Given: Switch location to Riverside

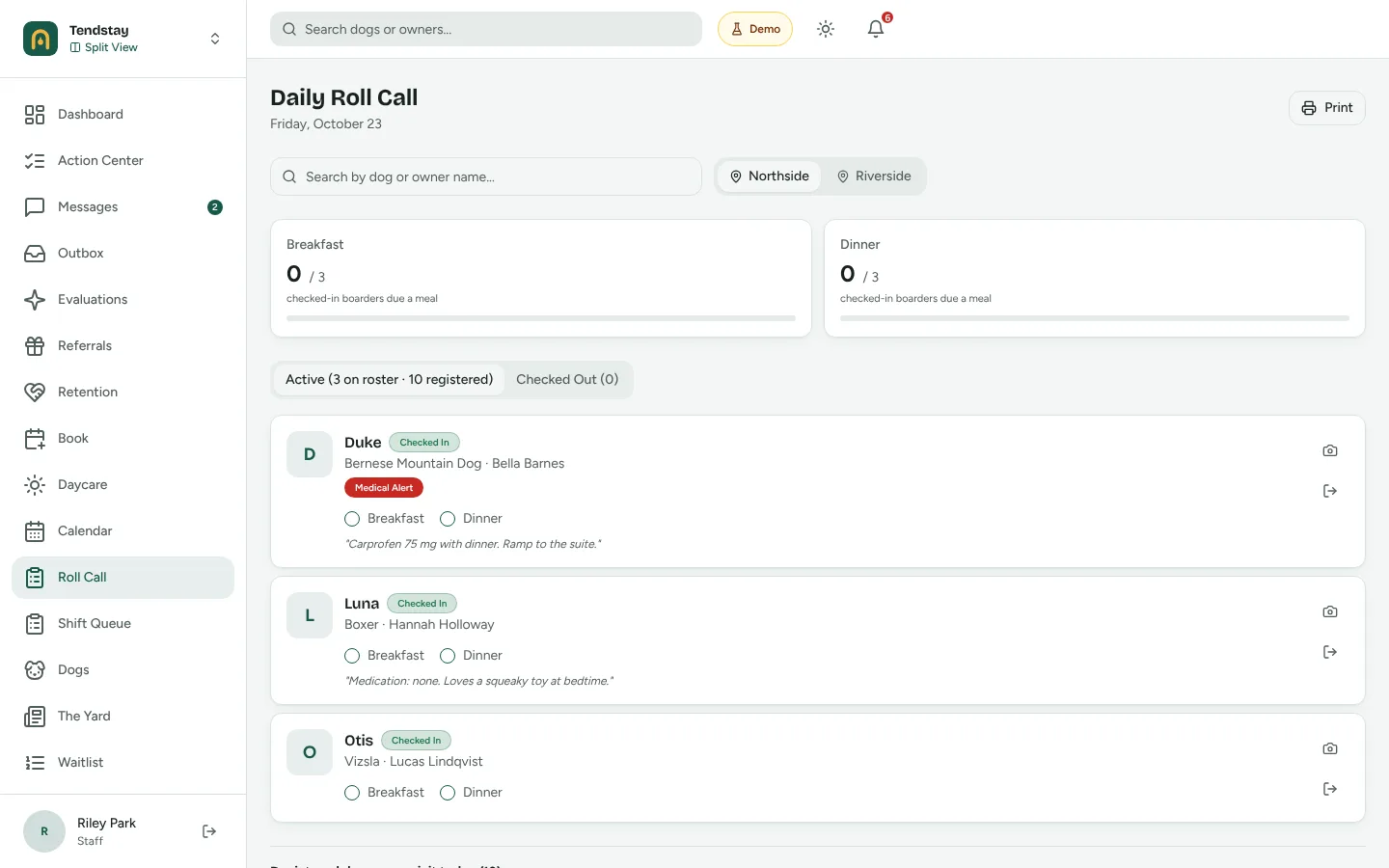Looking at the screenshot, I should (x=873, y=176).
